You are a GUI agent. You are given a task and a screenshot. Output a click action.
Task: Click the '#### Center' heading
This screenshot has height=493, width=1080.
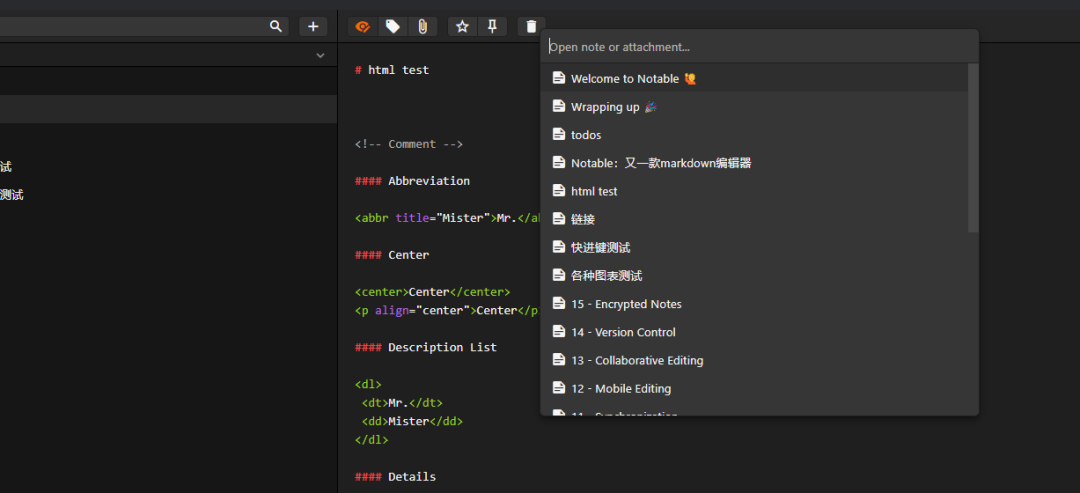[x=392, y=255]
